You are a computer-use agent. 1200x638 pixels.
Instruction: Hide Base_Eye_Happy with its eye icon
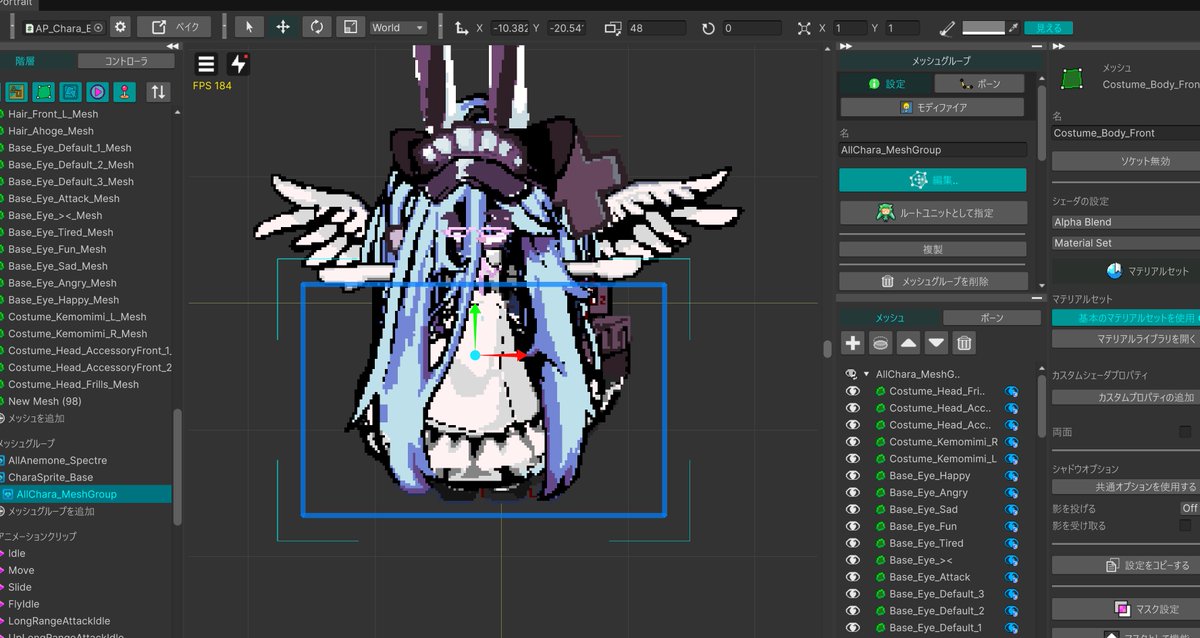(853, 475)
